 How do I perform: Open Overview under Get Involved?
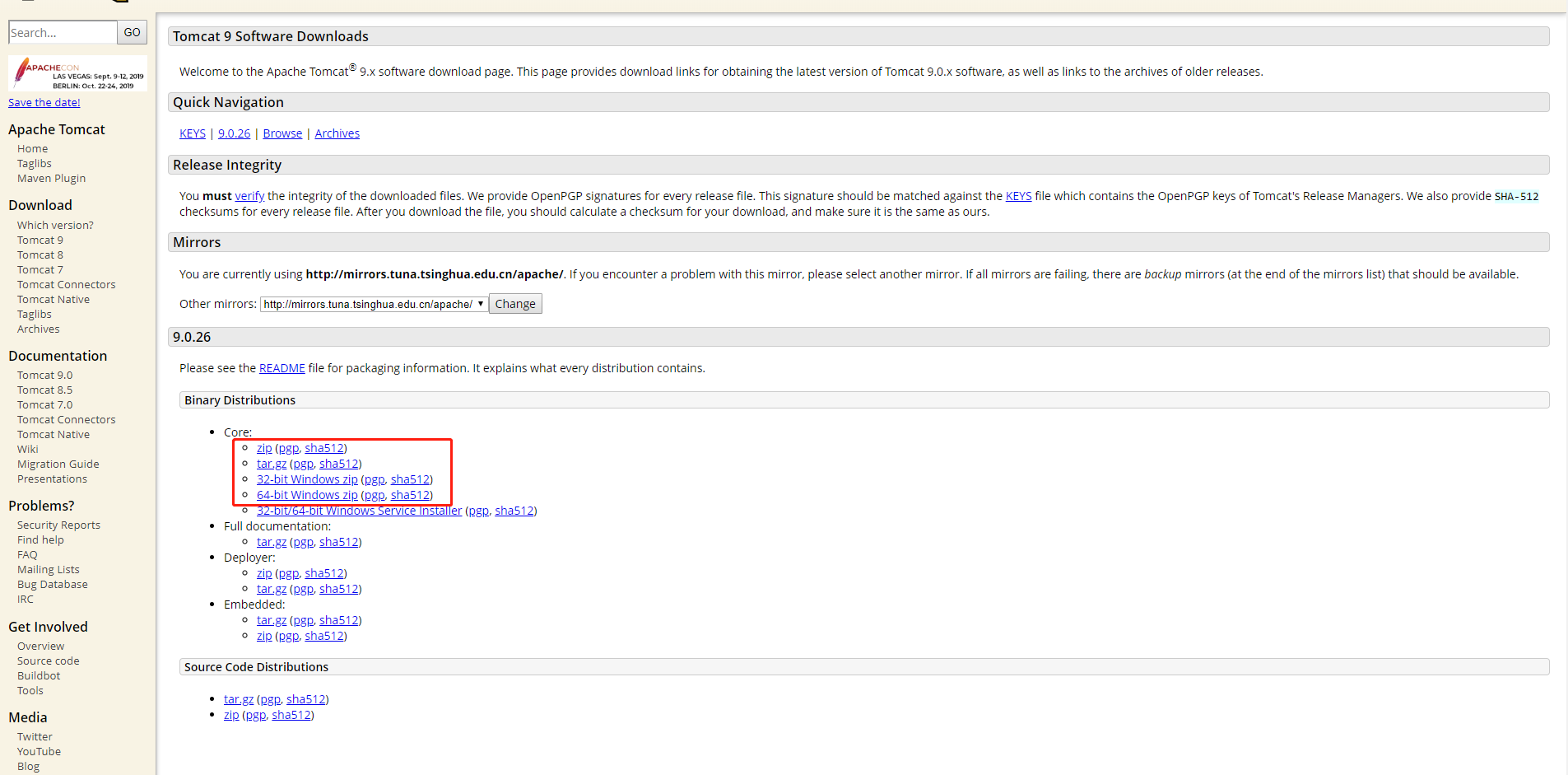tap(41, 647)
